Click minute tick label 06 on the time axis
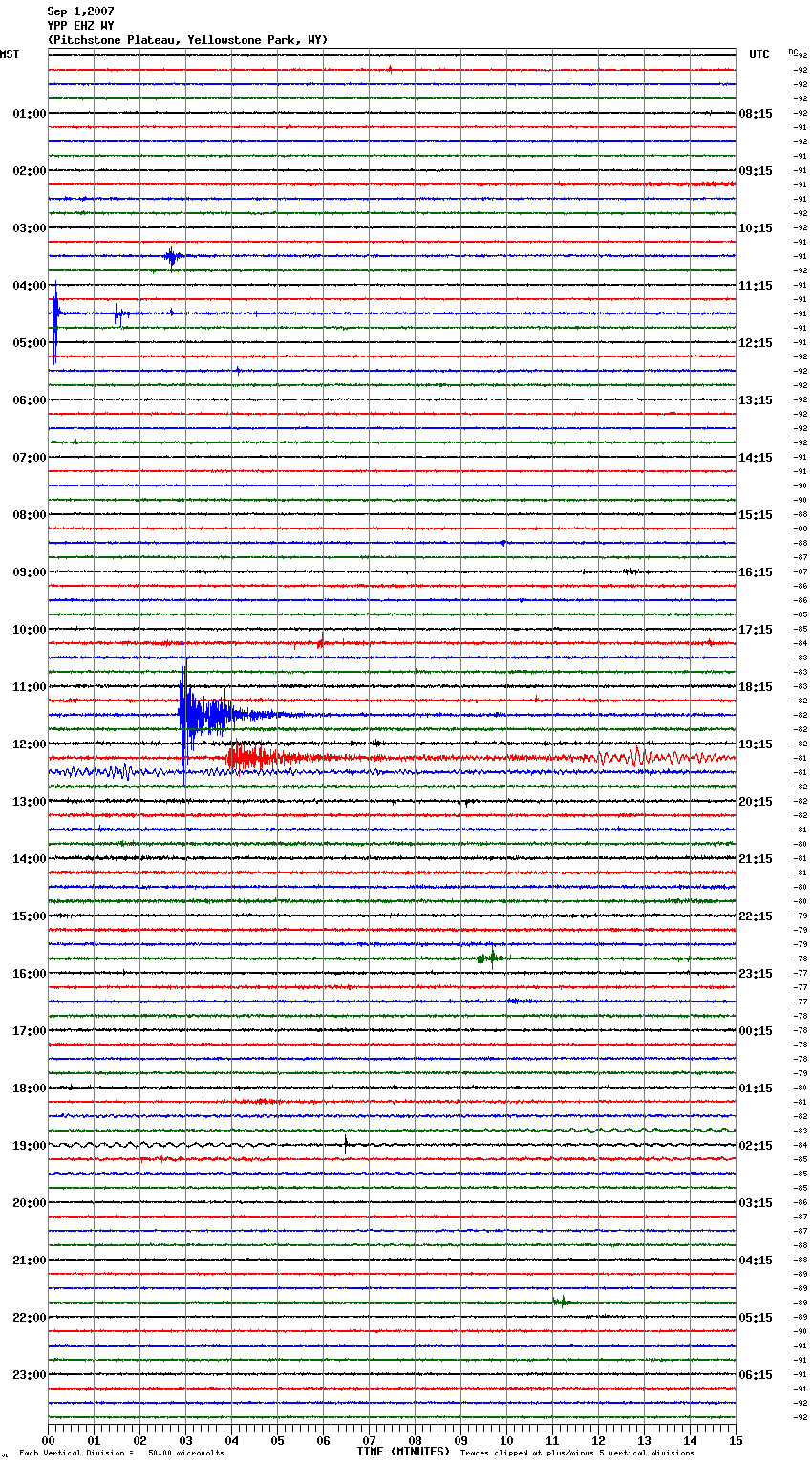The height and width of the screenshot is (1466, 812). click(x=323, y=1440)
